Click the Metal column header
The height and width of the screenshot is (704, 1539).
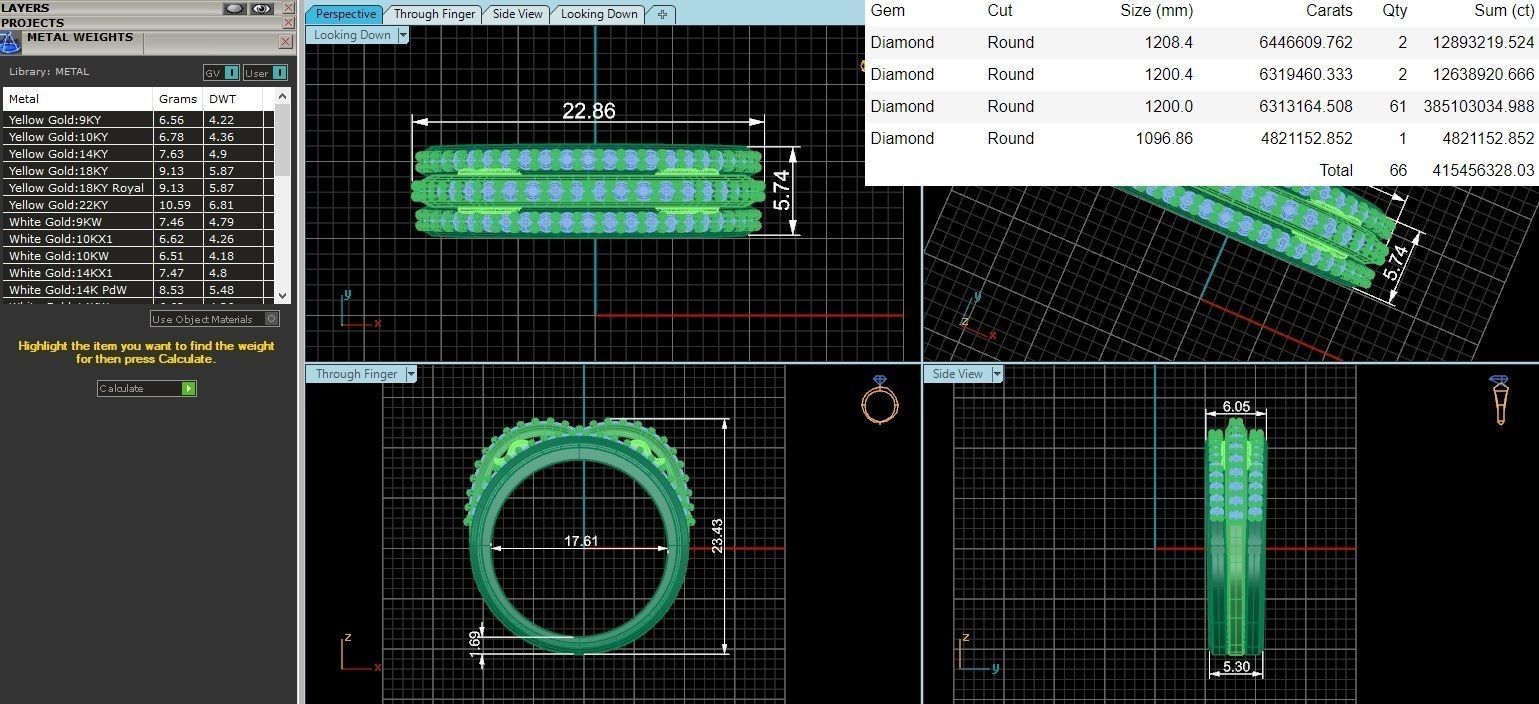[79, 99]
